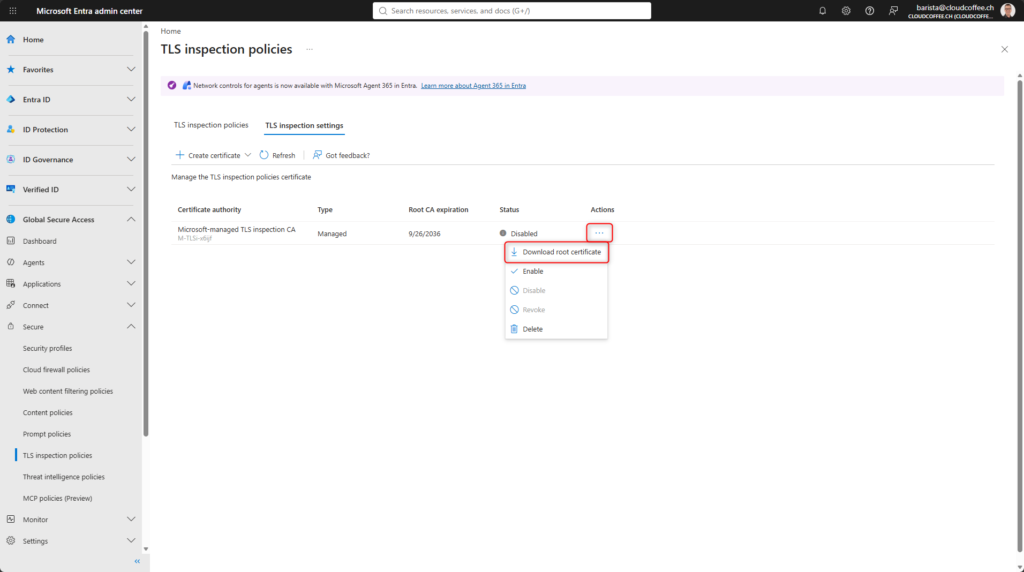Click the Monitor icon in sidebar
Screen dimensions: 1024x572
click(x=10, y=520)
